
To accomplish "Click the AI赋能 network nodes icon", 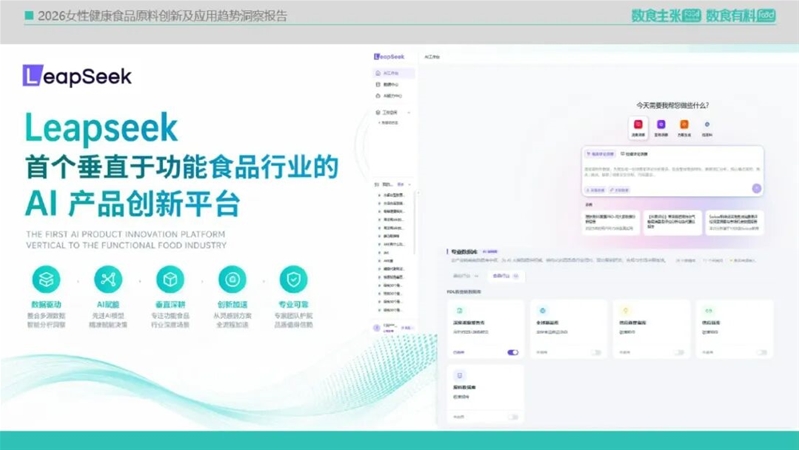I will coord(108,280).
